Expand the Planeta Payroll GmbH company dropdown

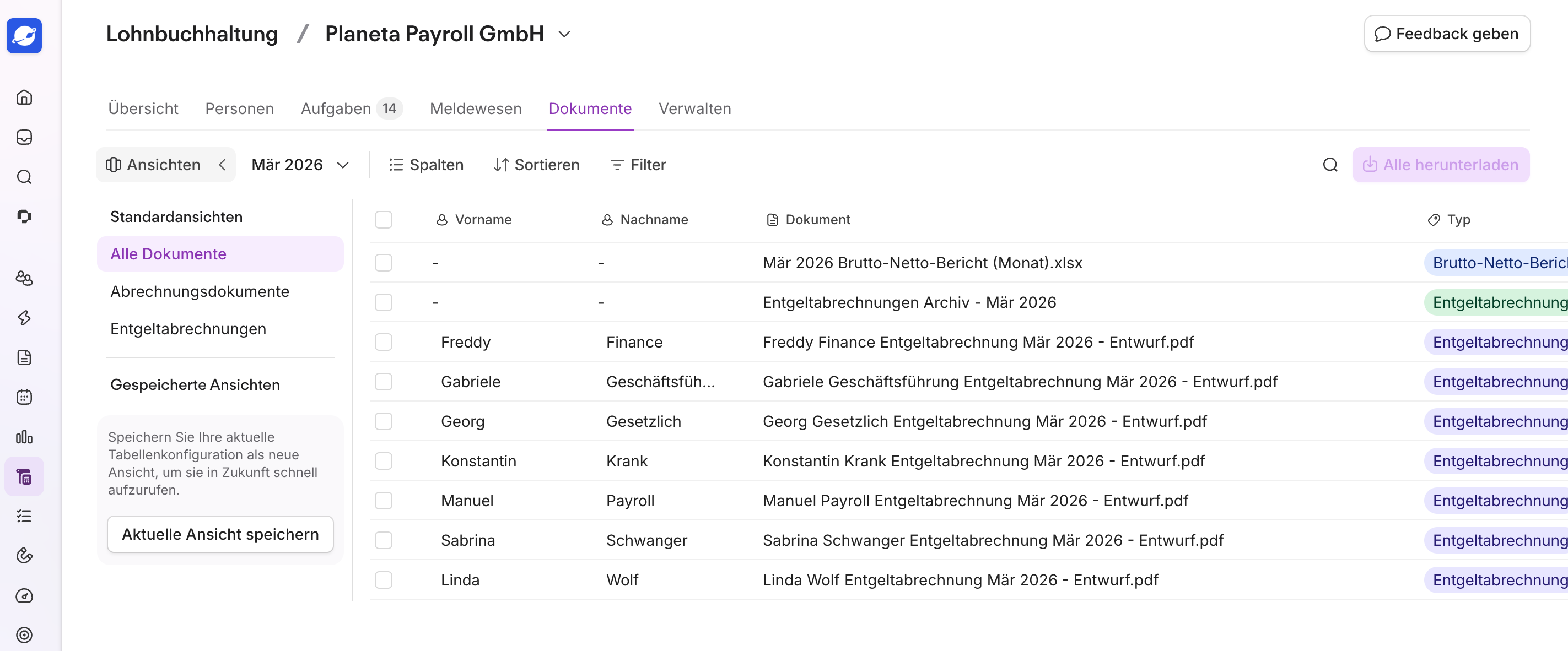[x=564, y=34]
